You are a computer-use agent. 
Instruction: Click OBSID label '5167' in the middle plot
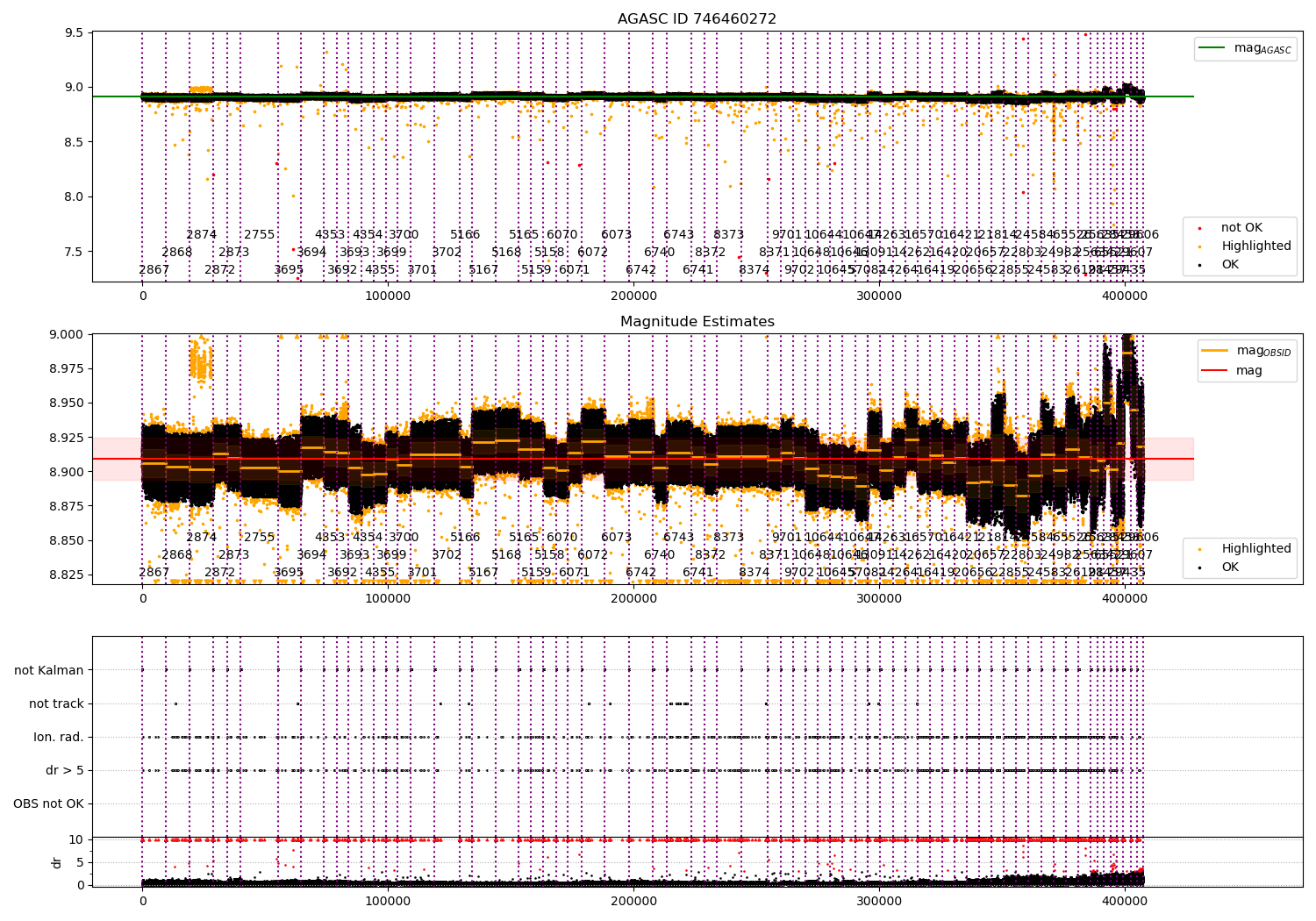tap(483, 572)
